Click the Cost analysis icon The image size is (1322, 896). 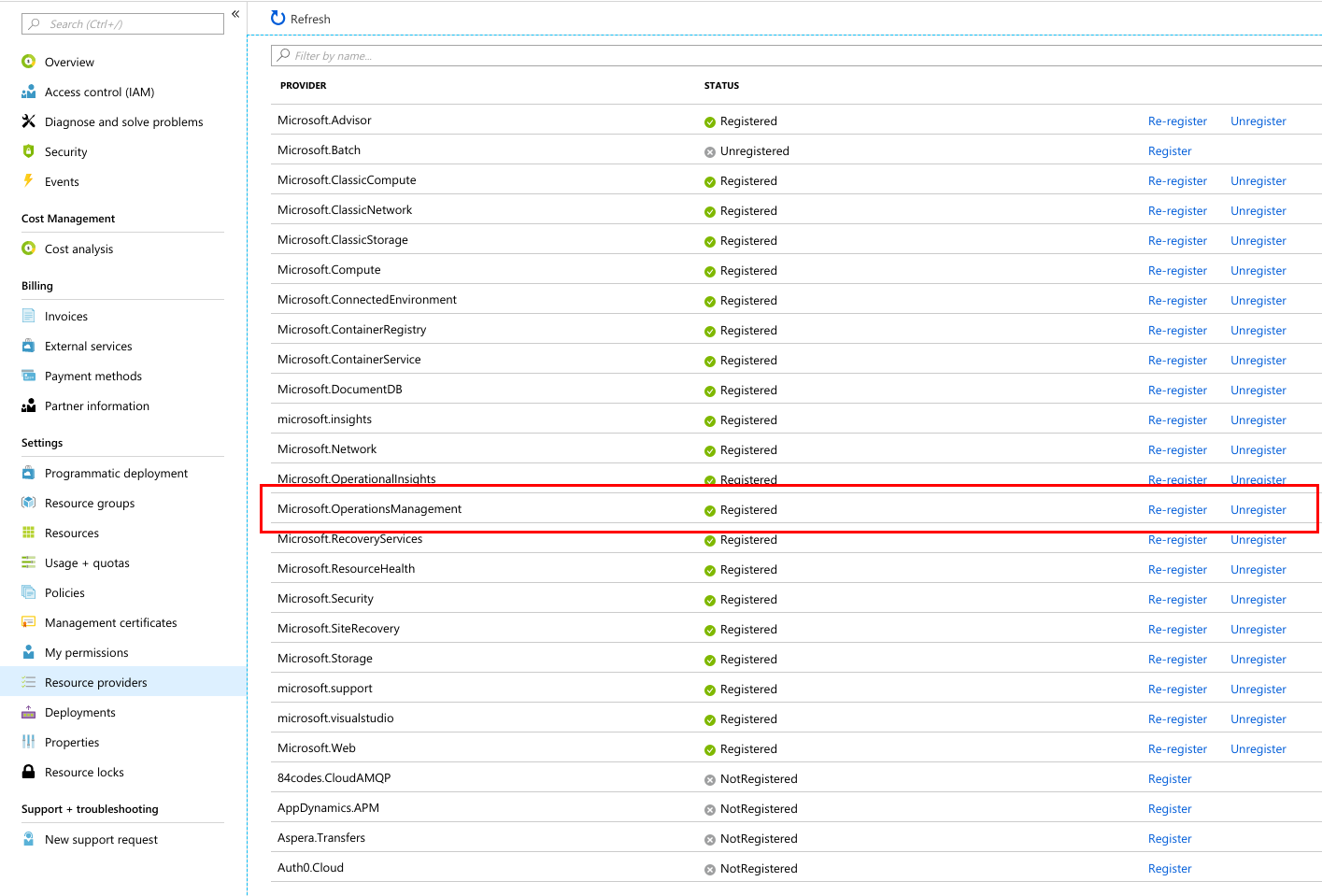coord(28,249)
